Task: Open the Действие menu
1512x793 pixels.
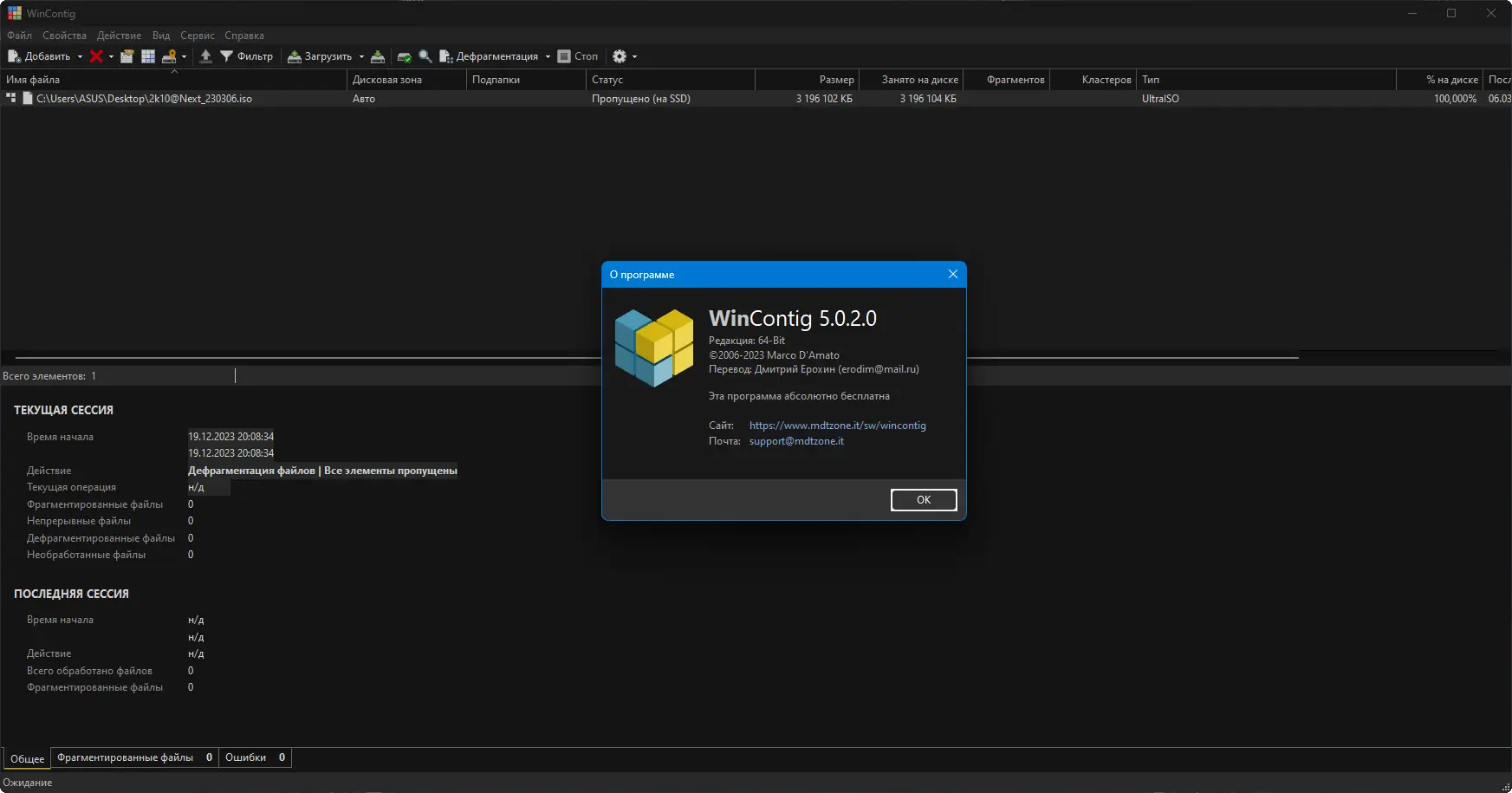Action: click(119, 36)
